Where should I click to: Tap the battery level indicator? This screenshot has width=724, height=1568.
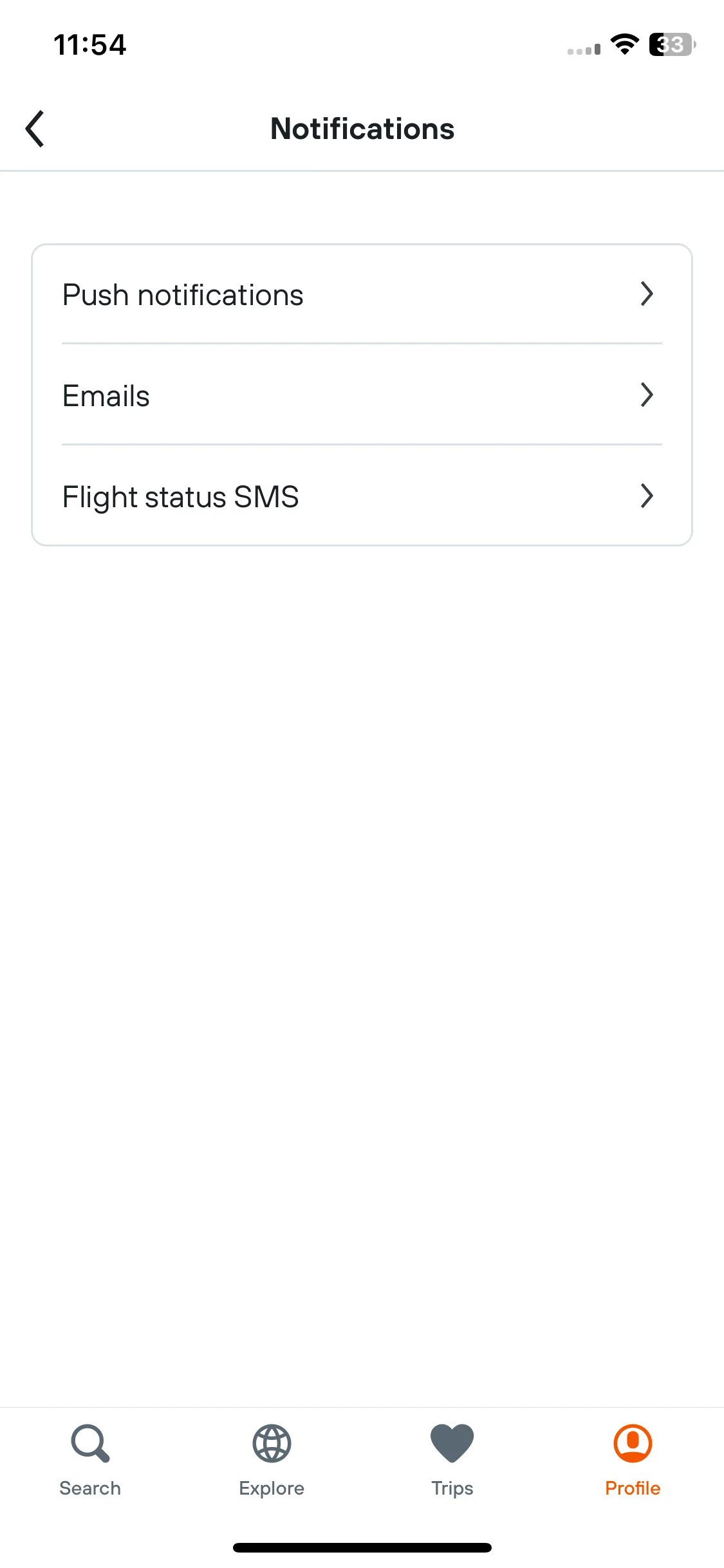point(672,44)
